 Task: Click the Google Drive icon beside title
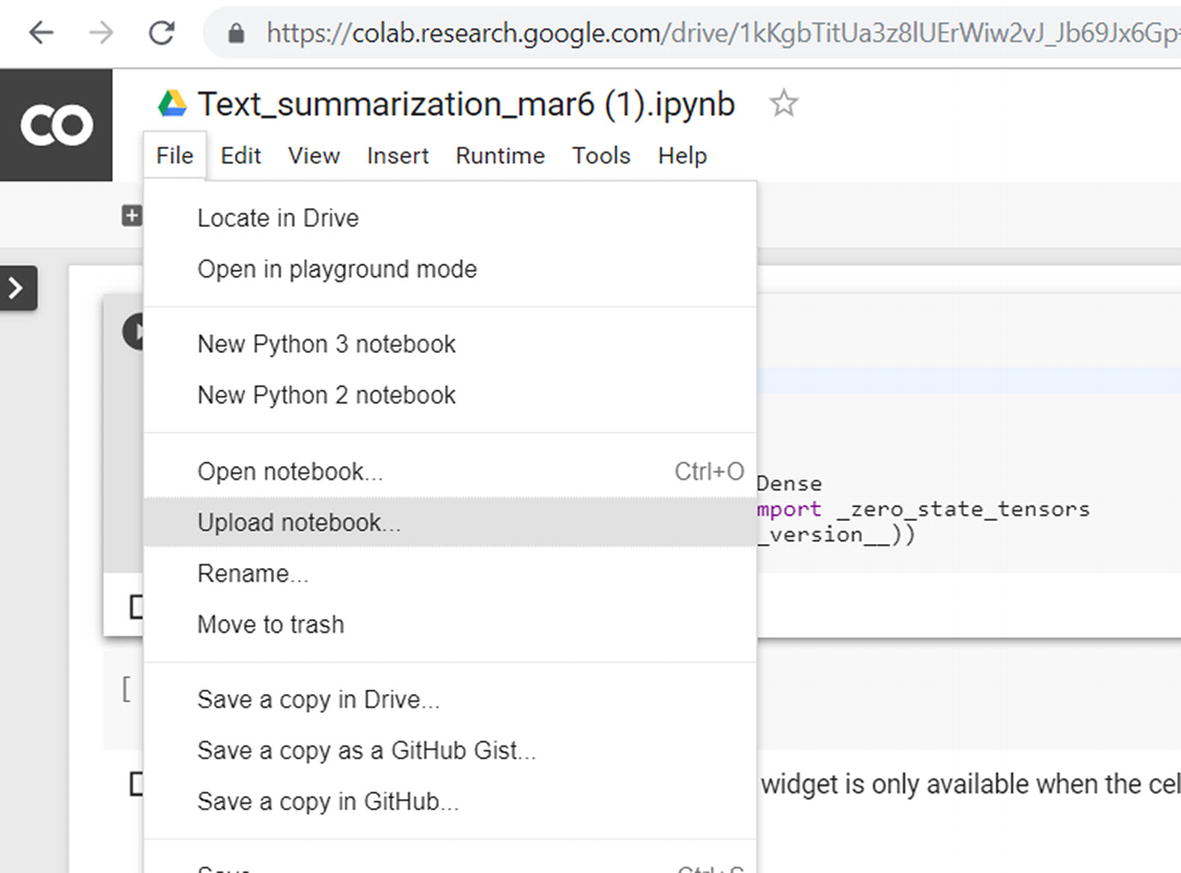[172, 103]
